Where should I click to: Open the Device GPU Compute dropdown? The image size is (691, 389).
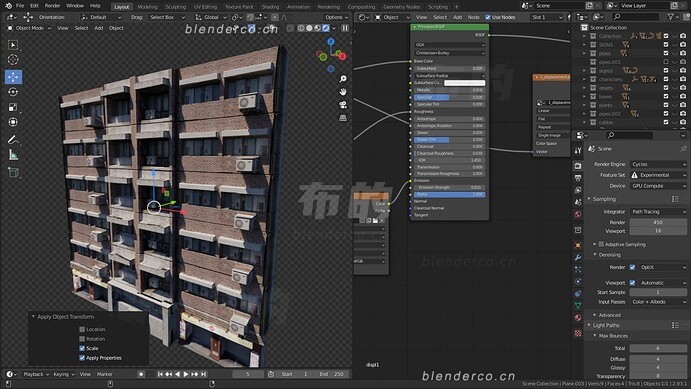[x=658, y=186]
